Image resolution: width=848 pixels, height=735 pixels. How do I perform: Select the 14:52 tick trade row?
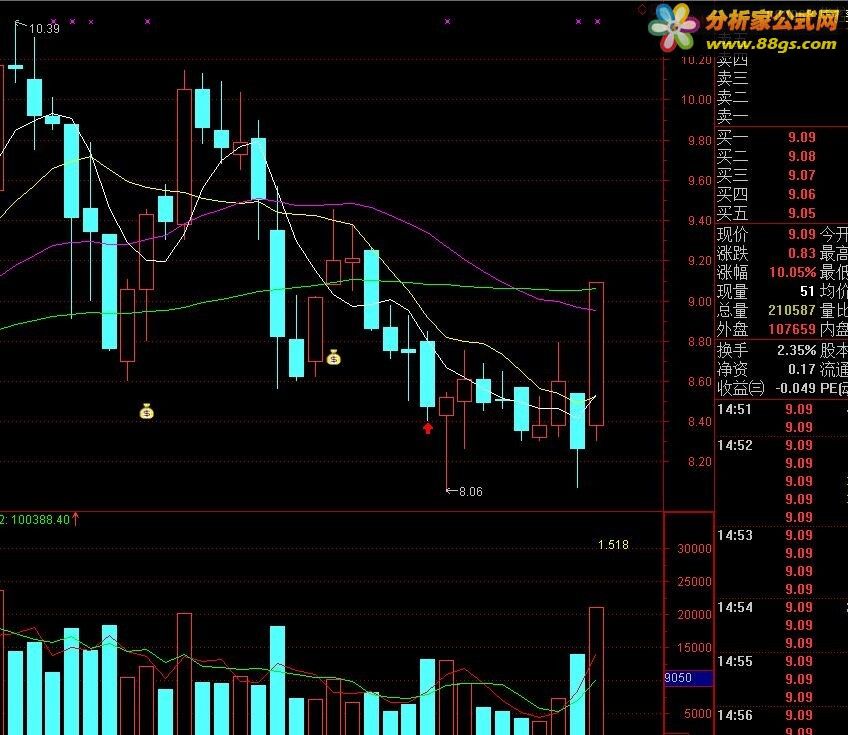pos(781,445)
